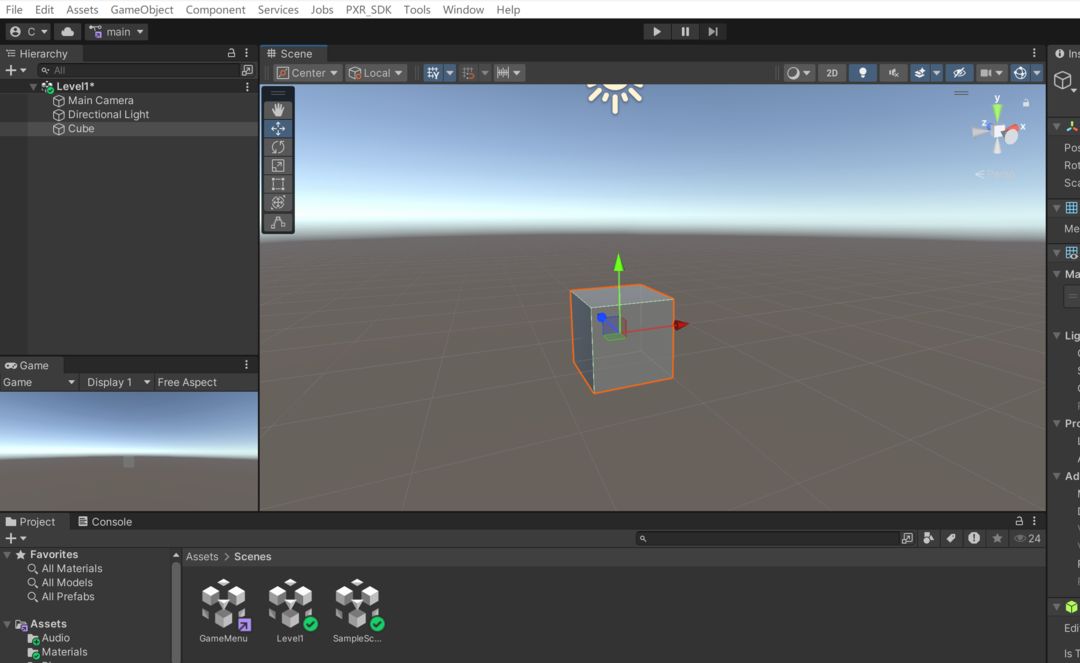
Task: Toggle scene lighting on or off
Action: click(862, 73)
